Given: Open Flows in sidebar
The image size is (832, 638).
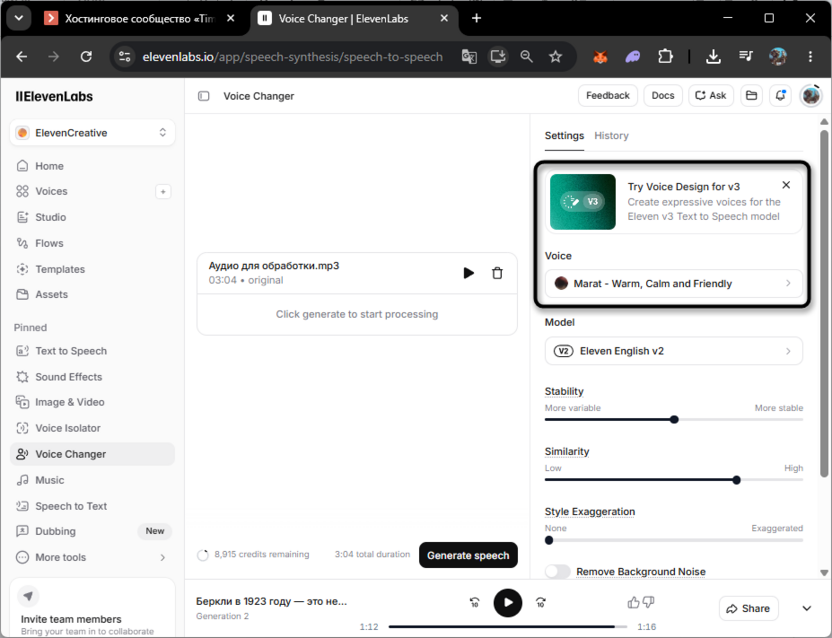Looking at the screenshot, I should click(x=92, y=243).
